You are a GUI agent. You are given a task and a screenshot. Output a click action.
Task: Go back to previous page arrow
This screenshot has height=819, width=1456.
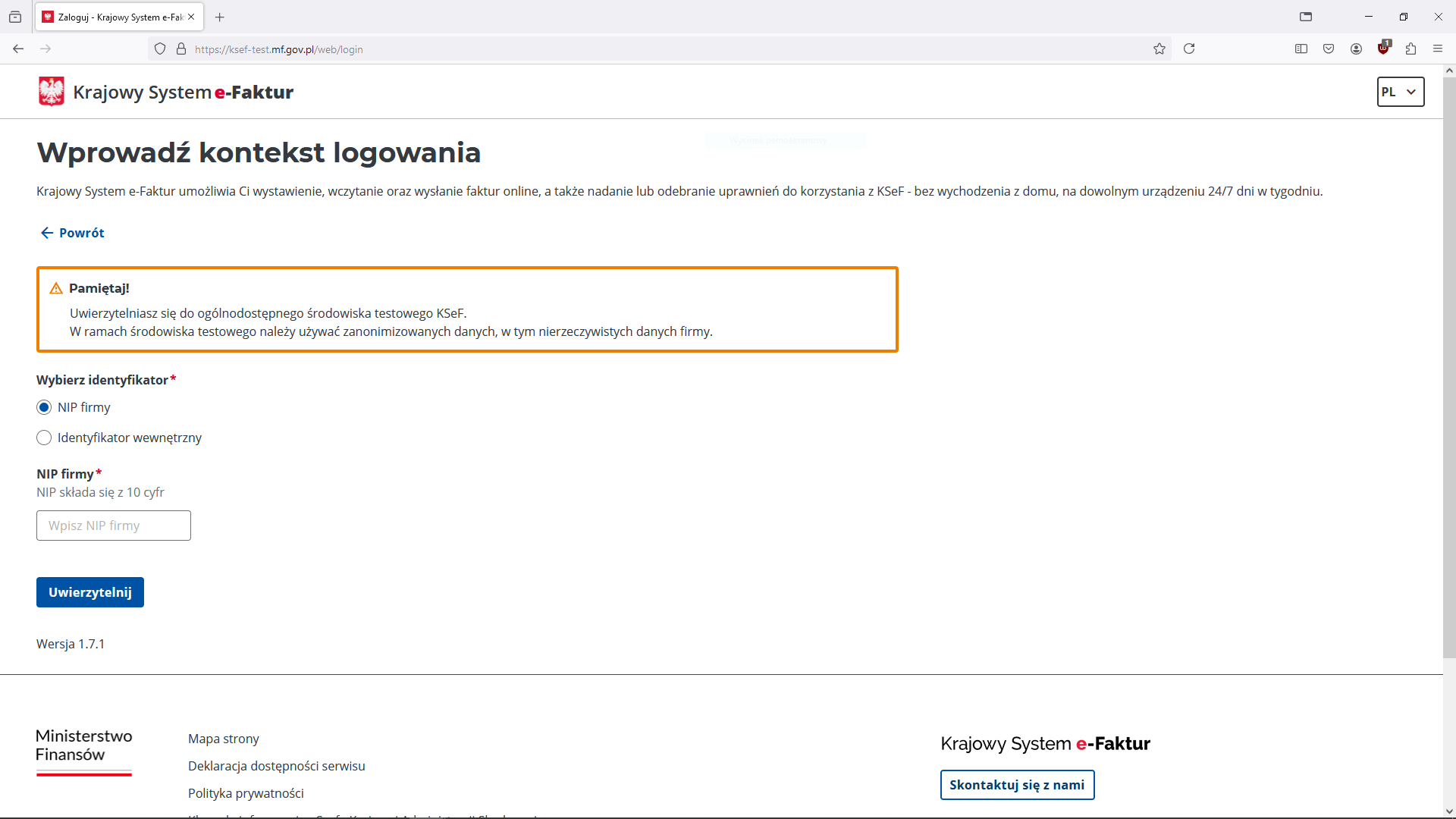pyautogui.click(x=18, y=49)
